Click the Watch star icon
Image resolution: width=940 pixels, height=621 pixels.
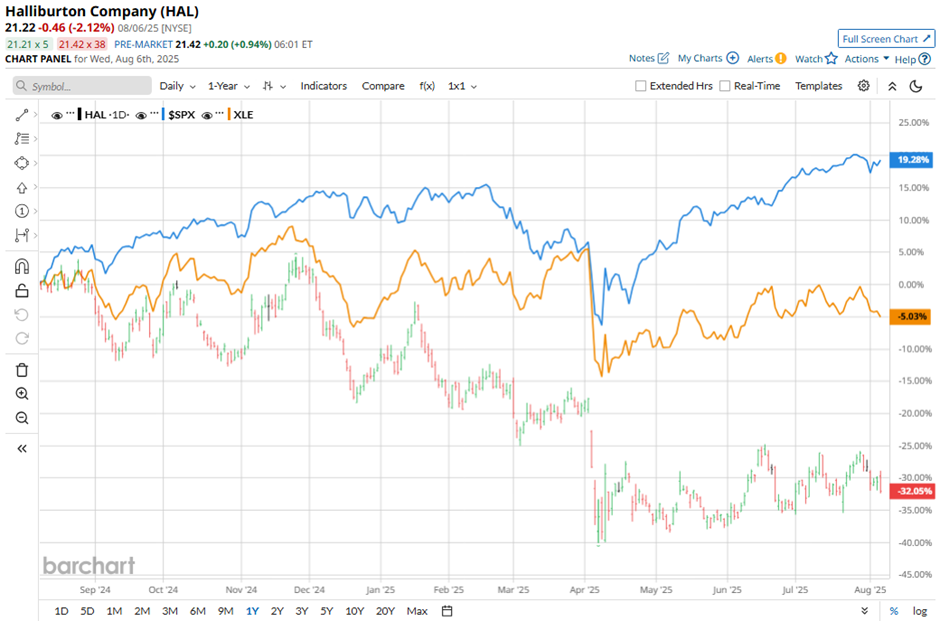831,58
